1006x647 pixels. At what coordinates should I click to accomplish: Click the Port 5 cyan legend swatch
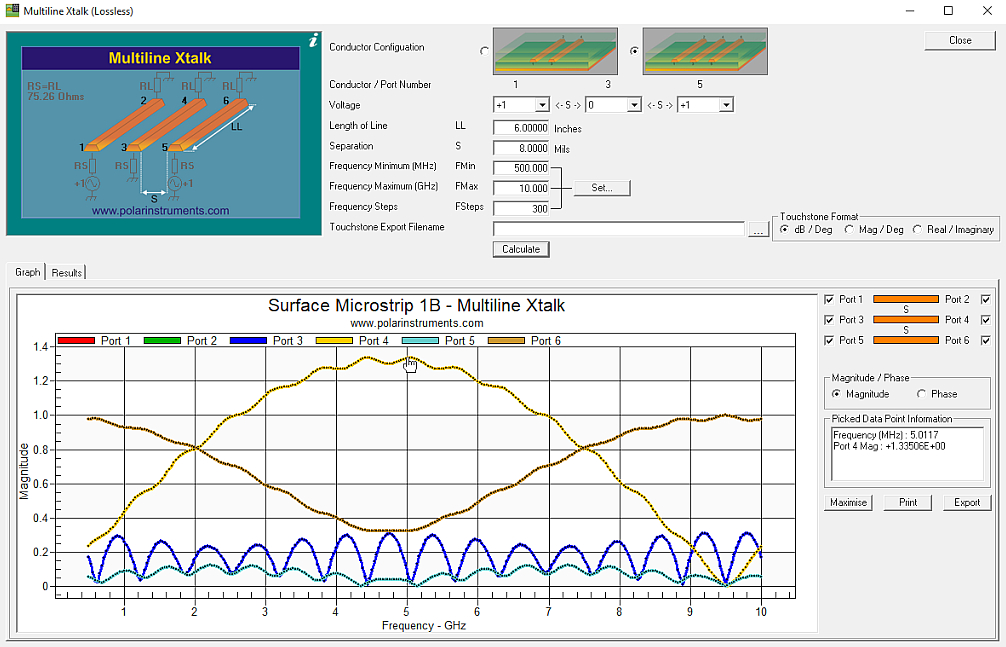tap(420, 341)
